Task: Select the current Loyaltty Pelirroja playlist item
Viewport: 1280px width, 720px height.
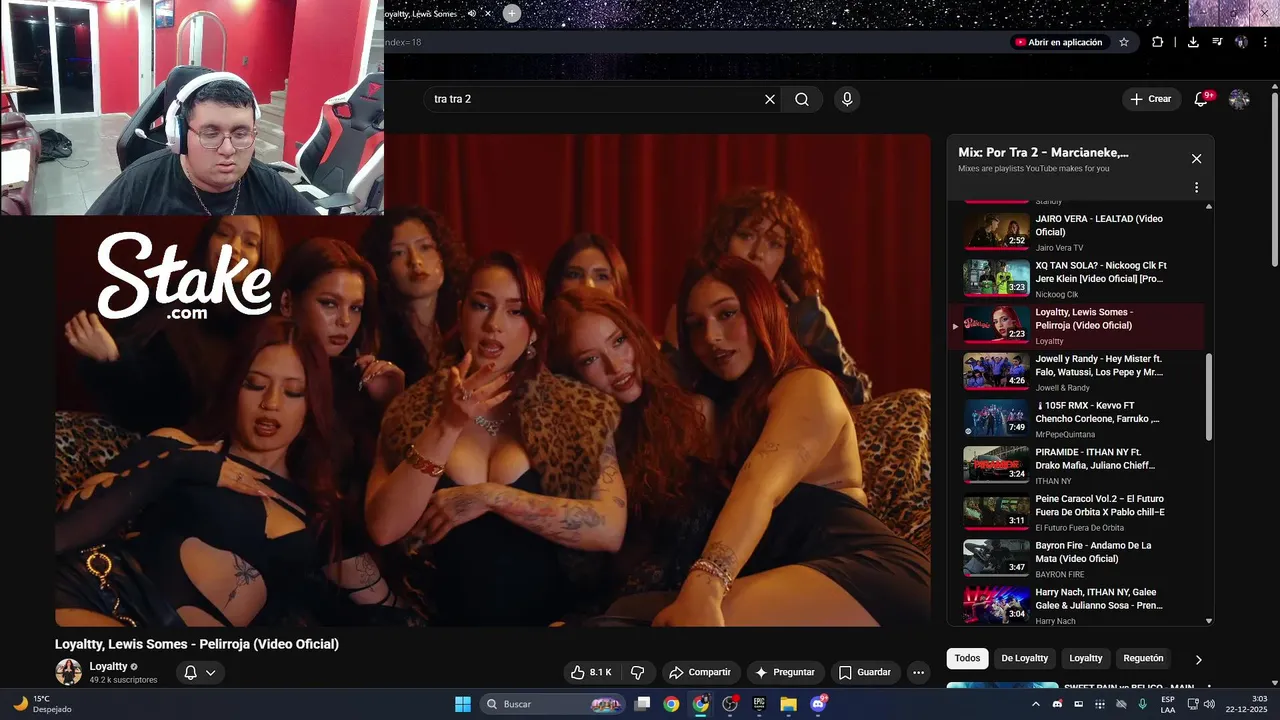Action: click(1078, 326)
